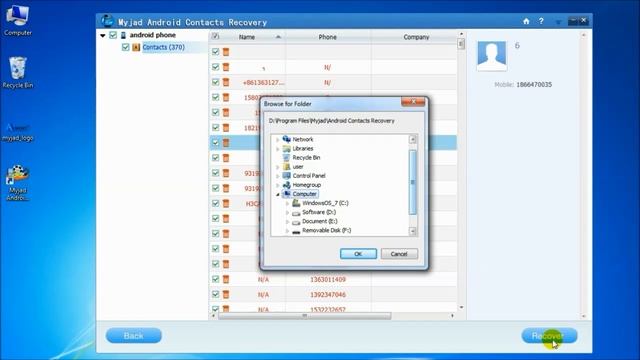
Task: Uncheck the Contacts (370) checkbox
Action: tap(126, 47)
